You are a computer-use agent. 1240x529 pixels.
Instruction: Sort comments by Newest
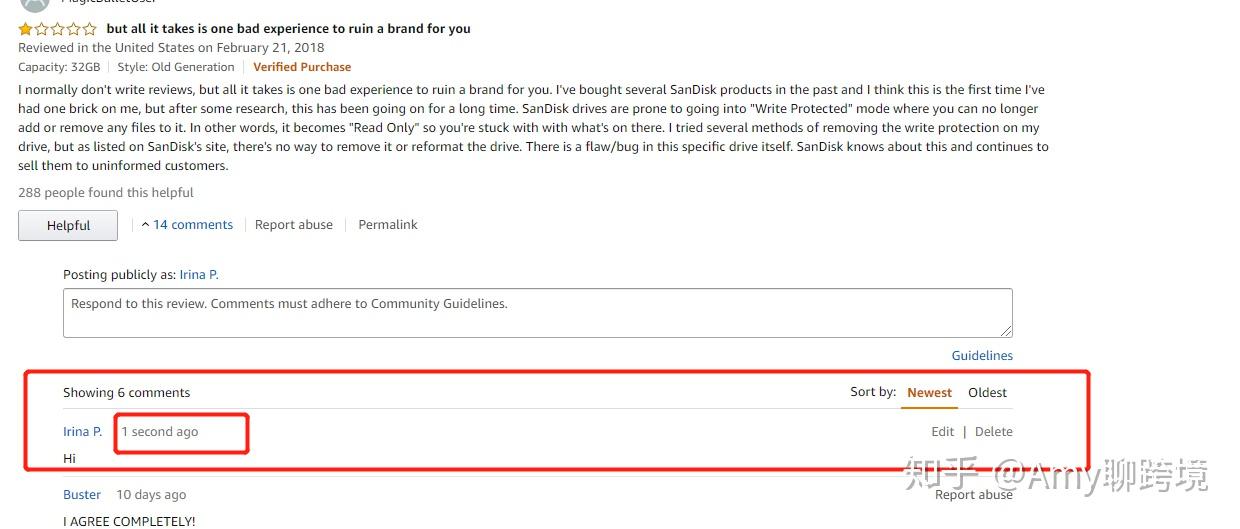[x=929, y=393]
